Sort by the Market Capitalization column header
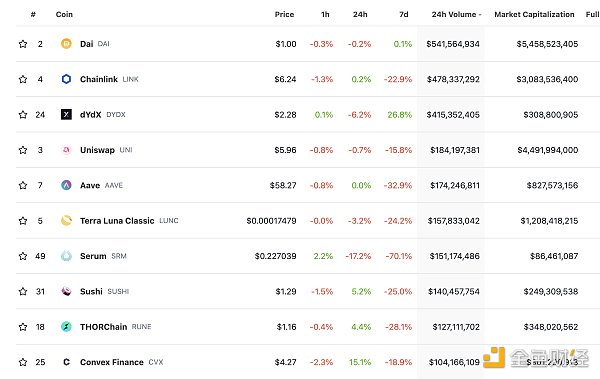Viewport: 600px width, 379px height. click(534, 15)
